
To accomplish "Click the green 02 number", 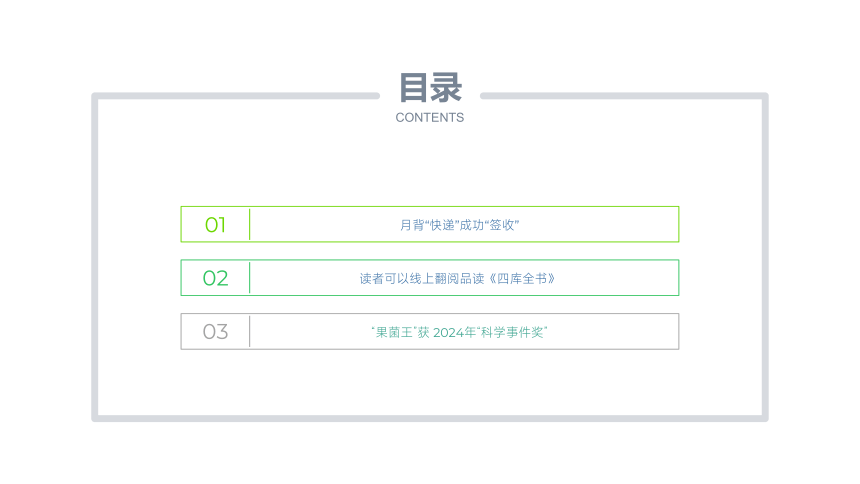I will [x=215, y=278].
